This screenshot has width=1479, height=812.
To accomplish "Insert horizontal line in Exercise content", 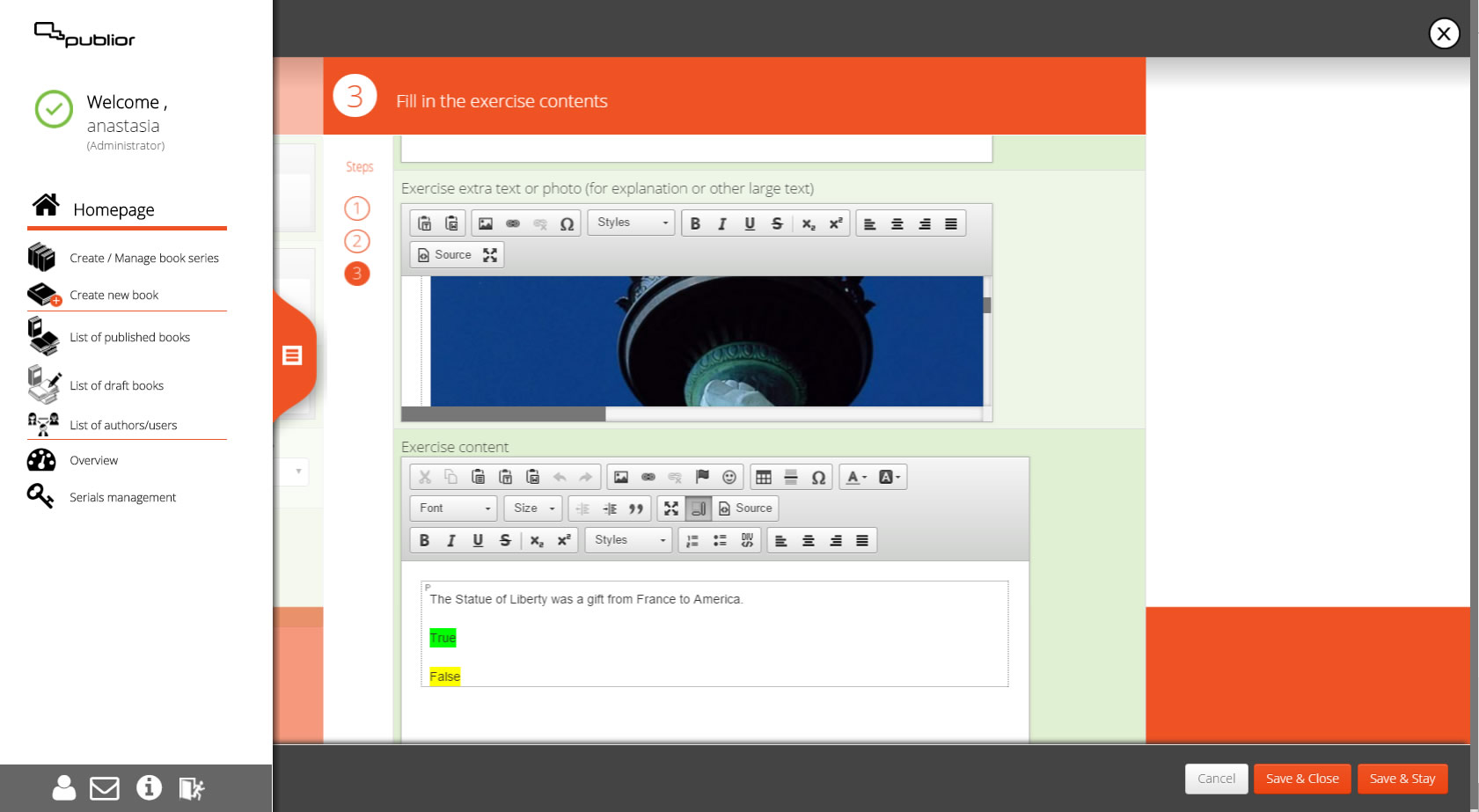I will [791, 477].
